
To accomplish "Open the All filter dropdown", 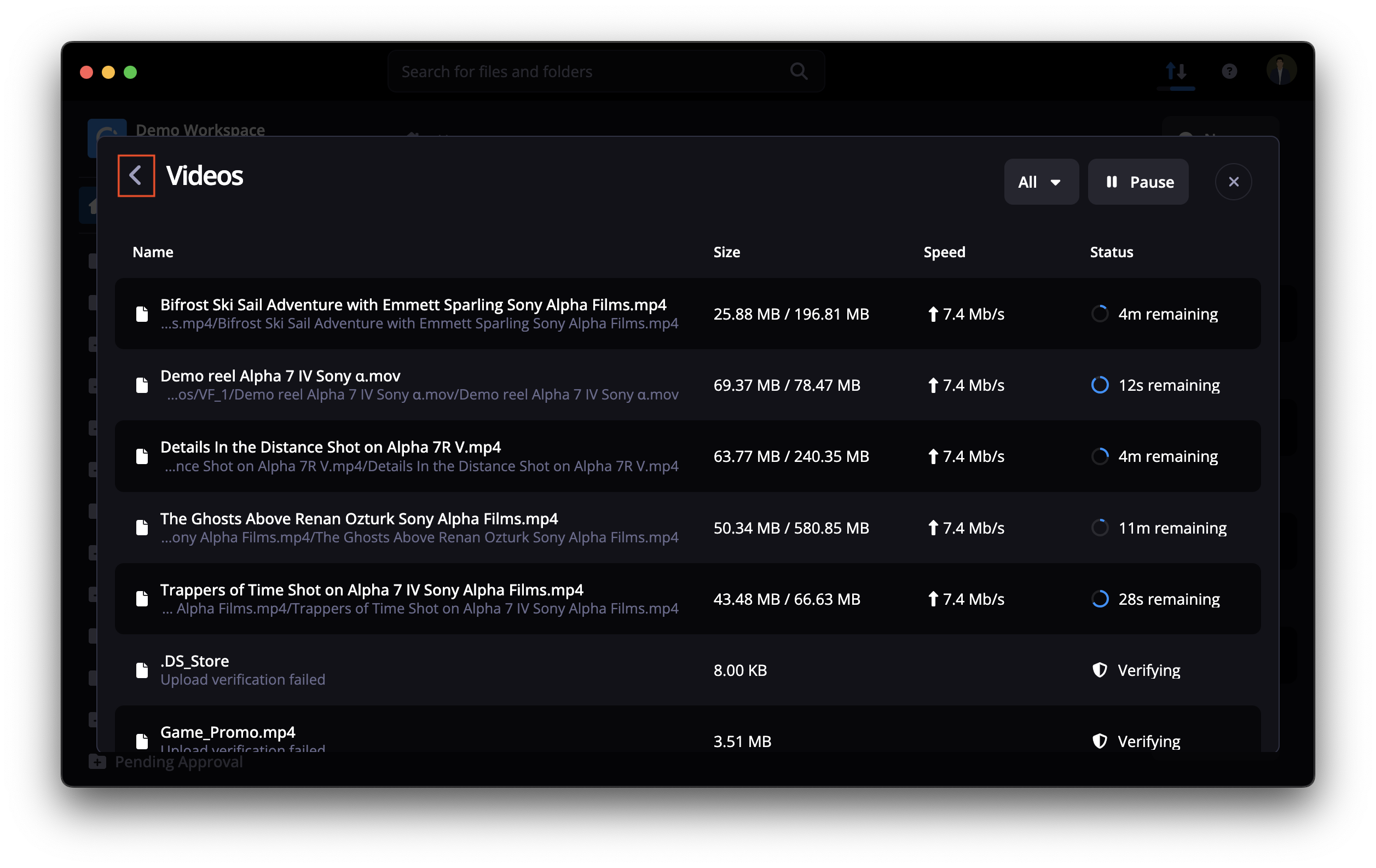I will [1041, 182].
